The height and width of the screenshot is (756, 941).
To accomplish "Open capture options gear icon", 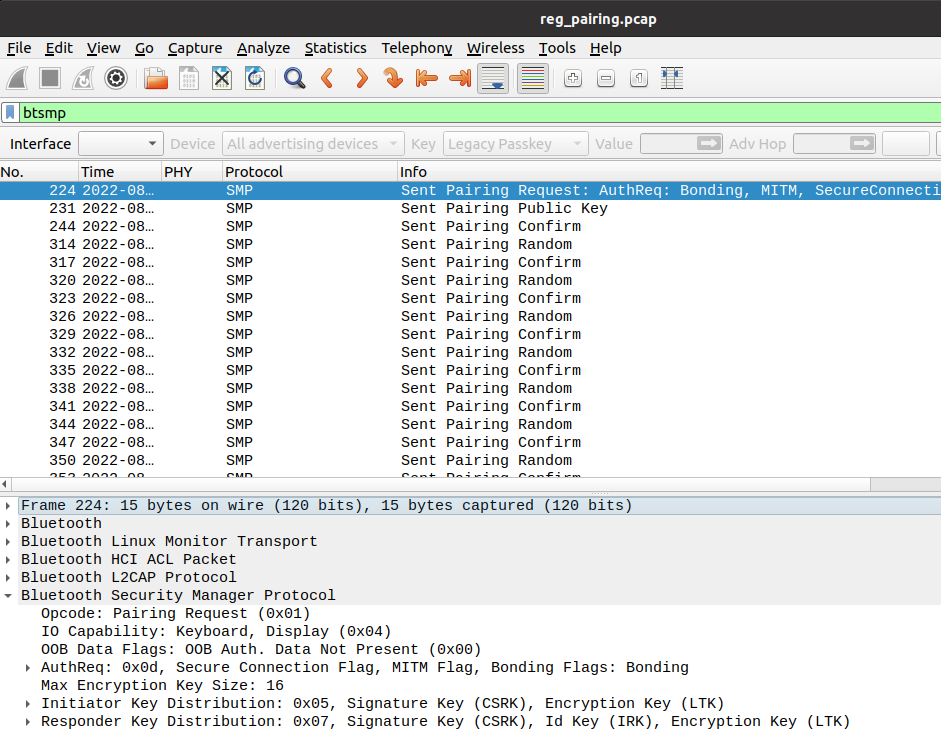I will 116,78.
